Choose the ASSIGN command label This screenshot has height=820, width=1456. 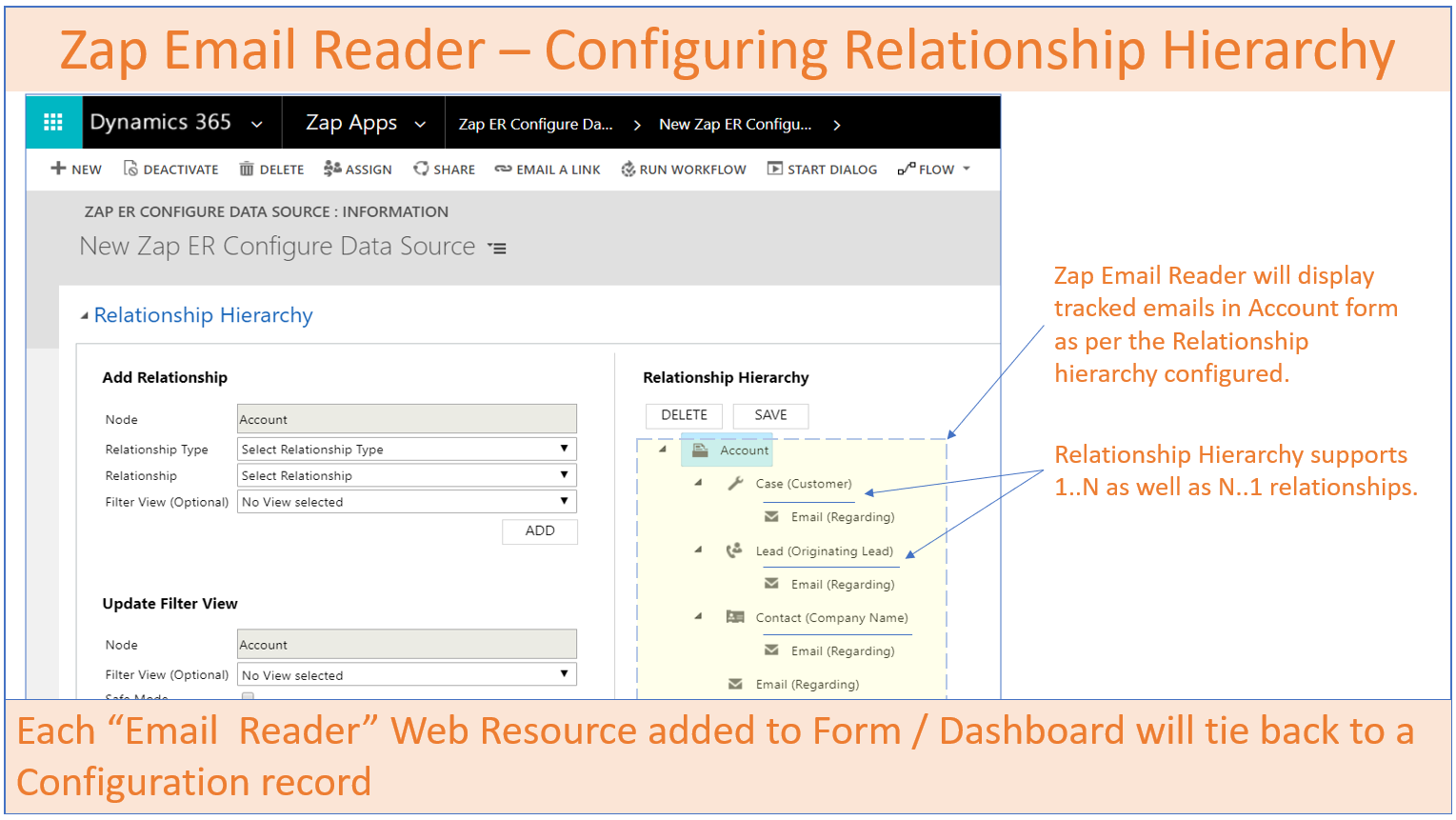[x=369, y=170]
